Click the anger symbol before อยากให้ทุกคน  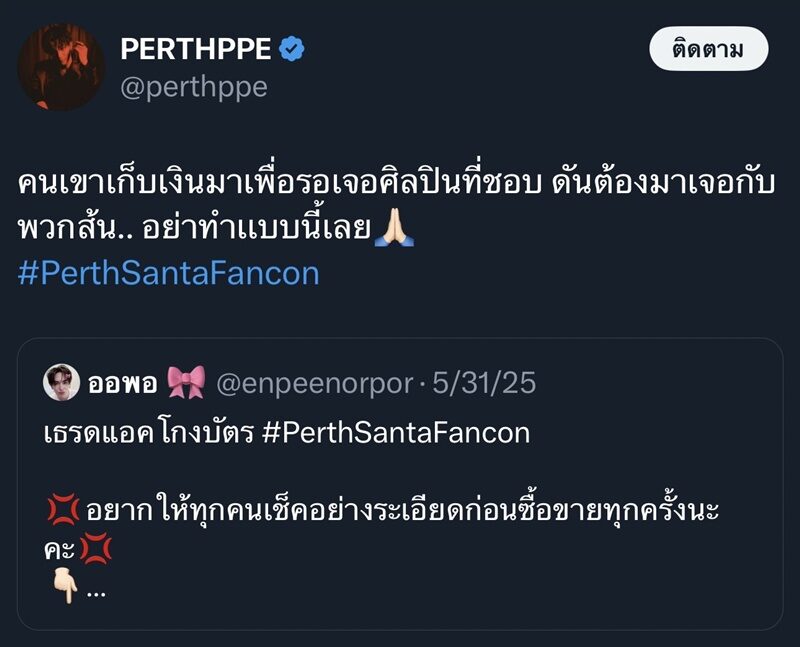point(62,511)
